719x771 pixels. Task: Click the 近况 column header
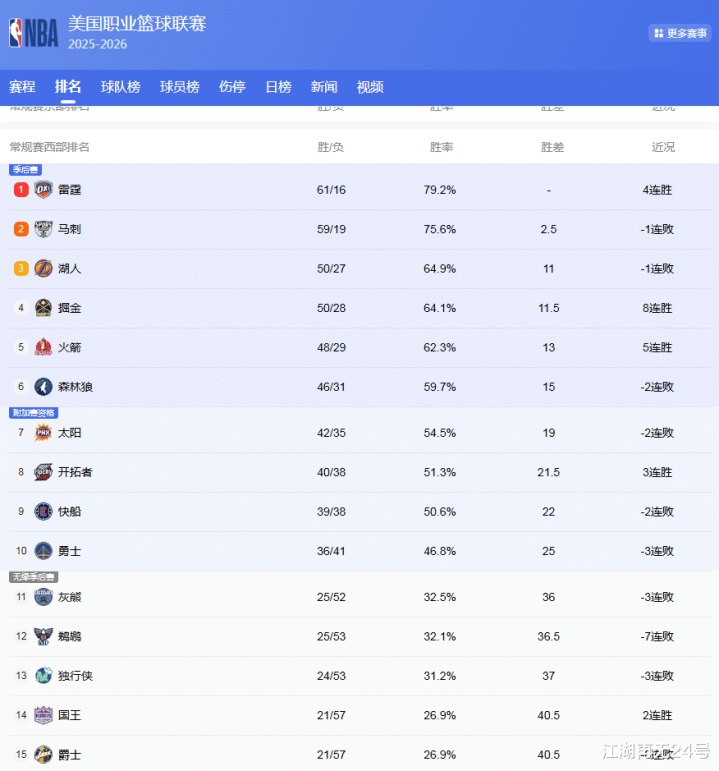pyautogui.click(x=663, y=147)
